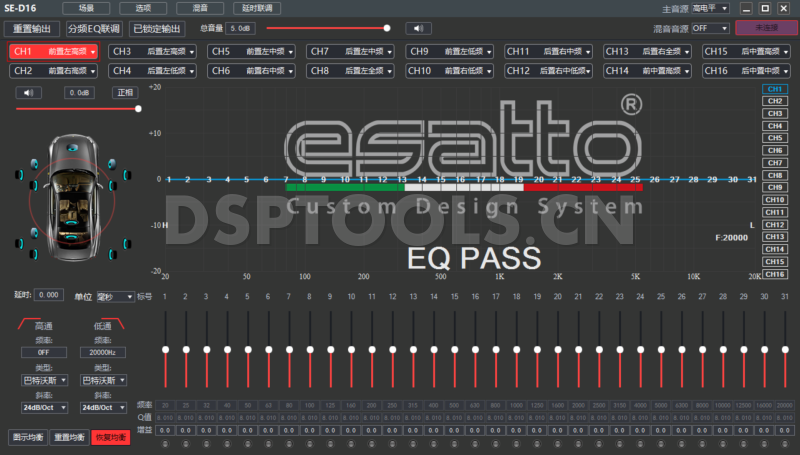Screen dimensions: 800x455
Task: Click the EQ band 1 gain fader knob
Action: (x=165, y=349)
